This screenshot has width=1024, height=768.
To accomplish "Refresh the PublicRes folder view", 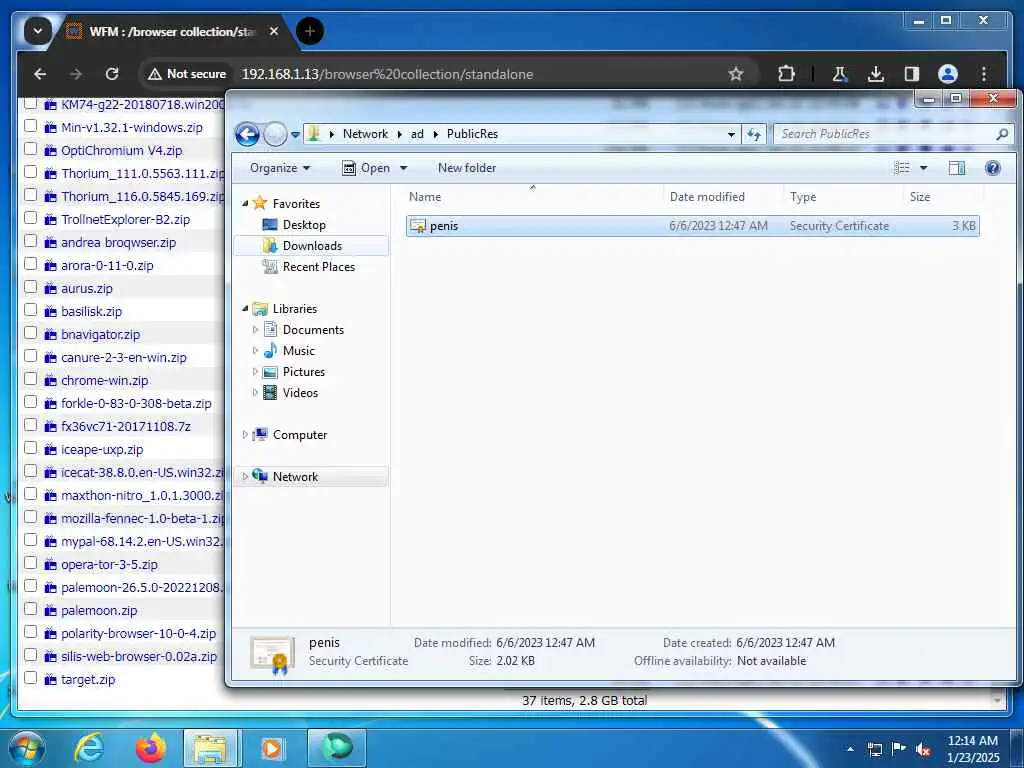I will click(x=754, y=134).
